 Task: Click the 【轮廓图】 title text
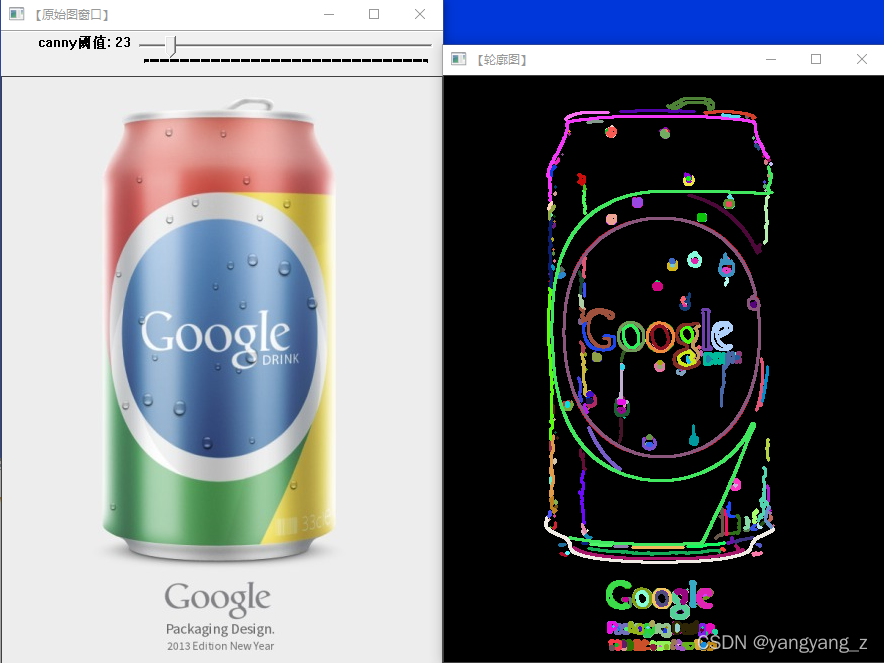point(501,60)
